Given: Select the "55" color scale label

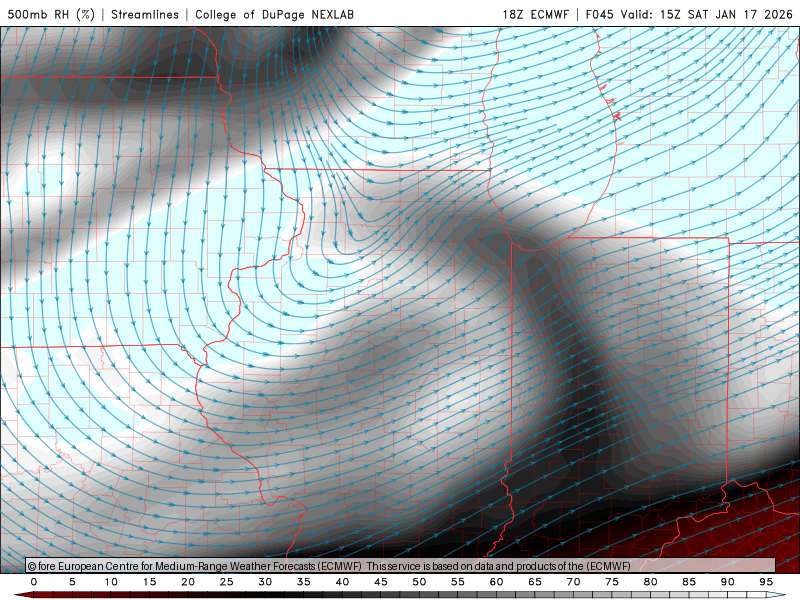Looking at the screenshot, I should 458,582.
